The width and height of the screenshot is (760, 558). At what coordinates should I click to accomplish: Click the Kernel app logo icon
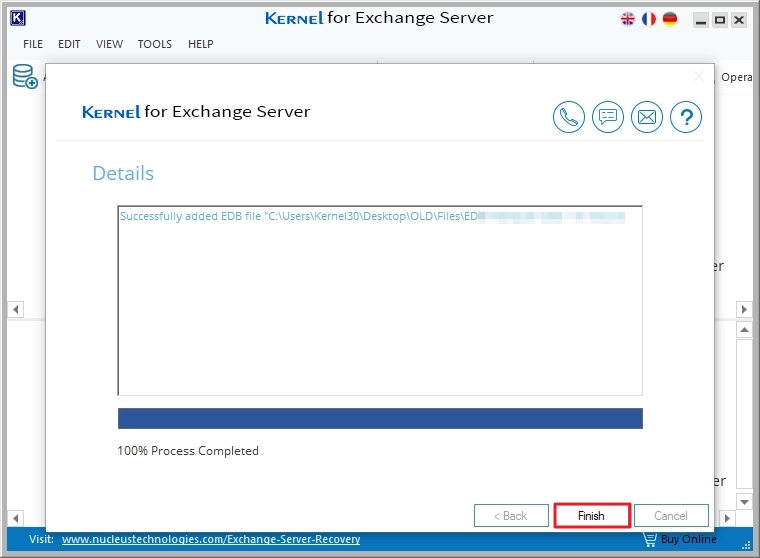(18, 18)
